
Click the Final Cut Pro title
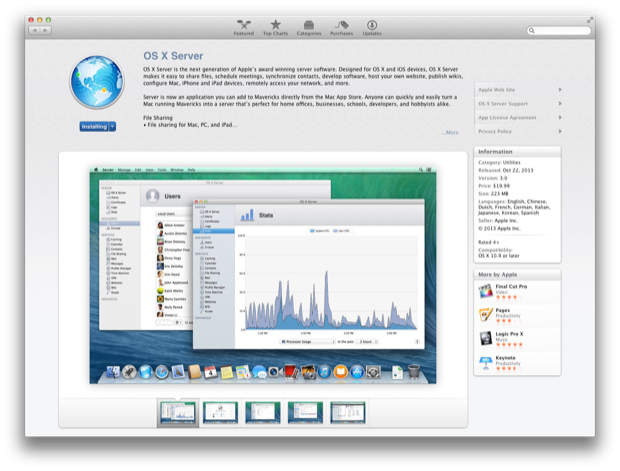pyautogui.click(x=511, y=286)
